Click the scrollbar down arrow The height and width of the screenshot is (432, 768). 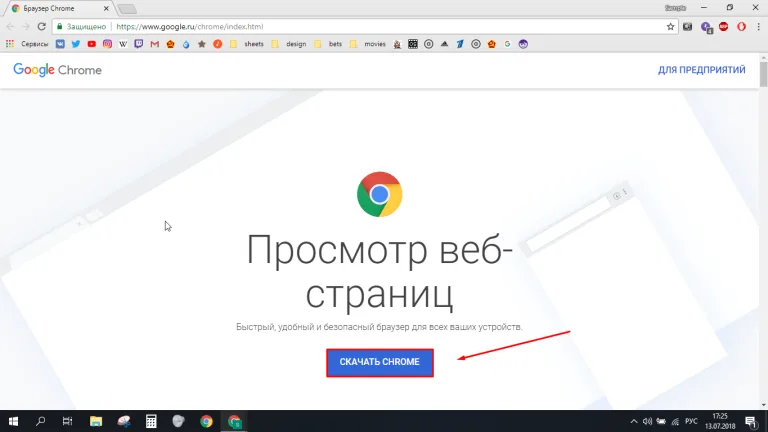[764, 405]
